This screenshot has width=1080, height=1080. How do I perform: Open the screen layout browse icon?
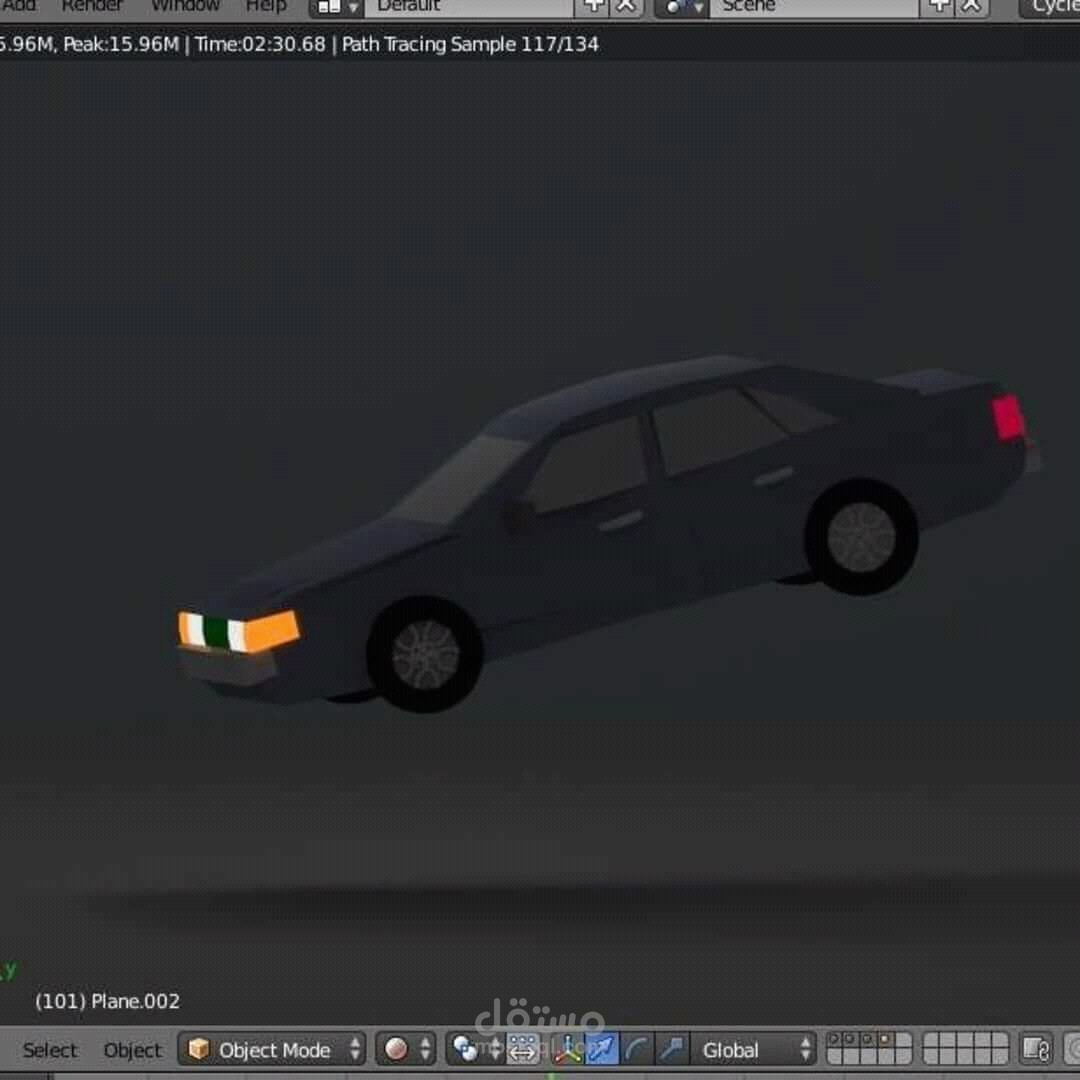click(337, 7)
